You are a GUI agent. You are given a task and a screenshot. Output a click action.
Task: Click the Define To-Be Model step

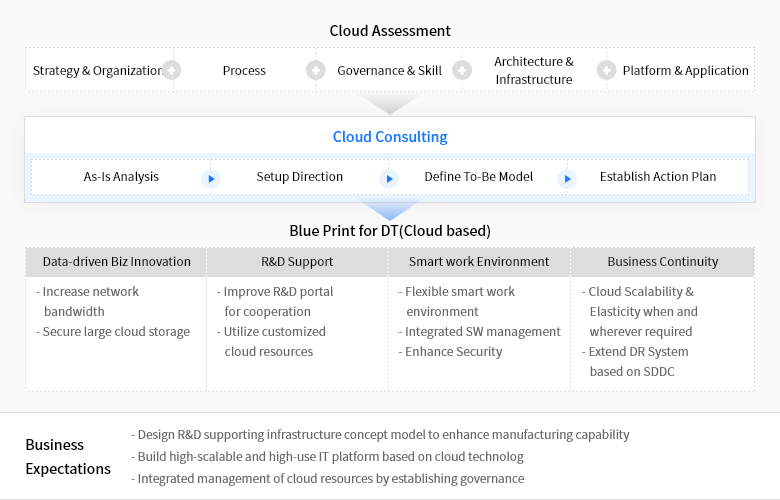pyautogui.click(x=478, y=177)
